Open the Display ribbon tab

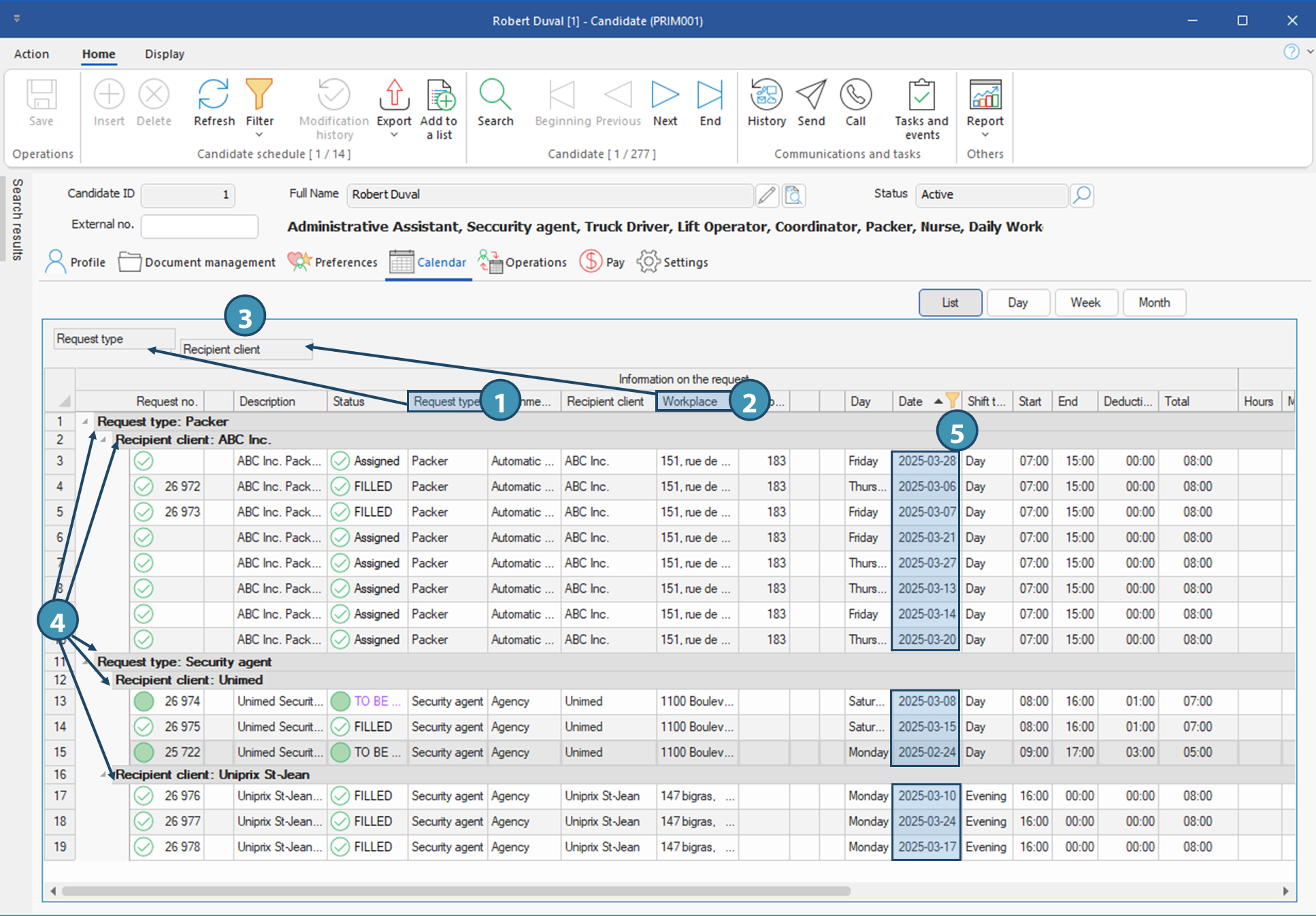164,54
